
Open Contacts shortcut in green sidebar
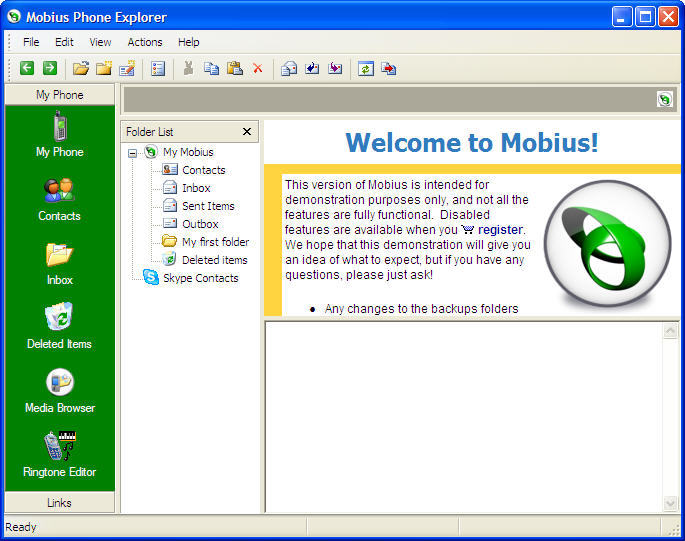[59, 199]
